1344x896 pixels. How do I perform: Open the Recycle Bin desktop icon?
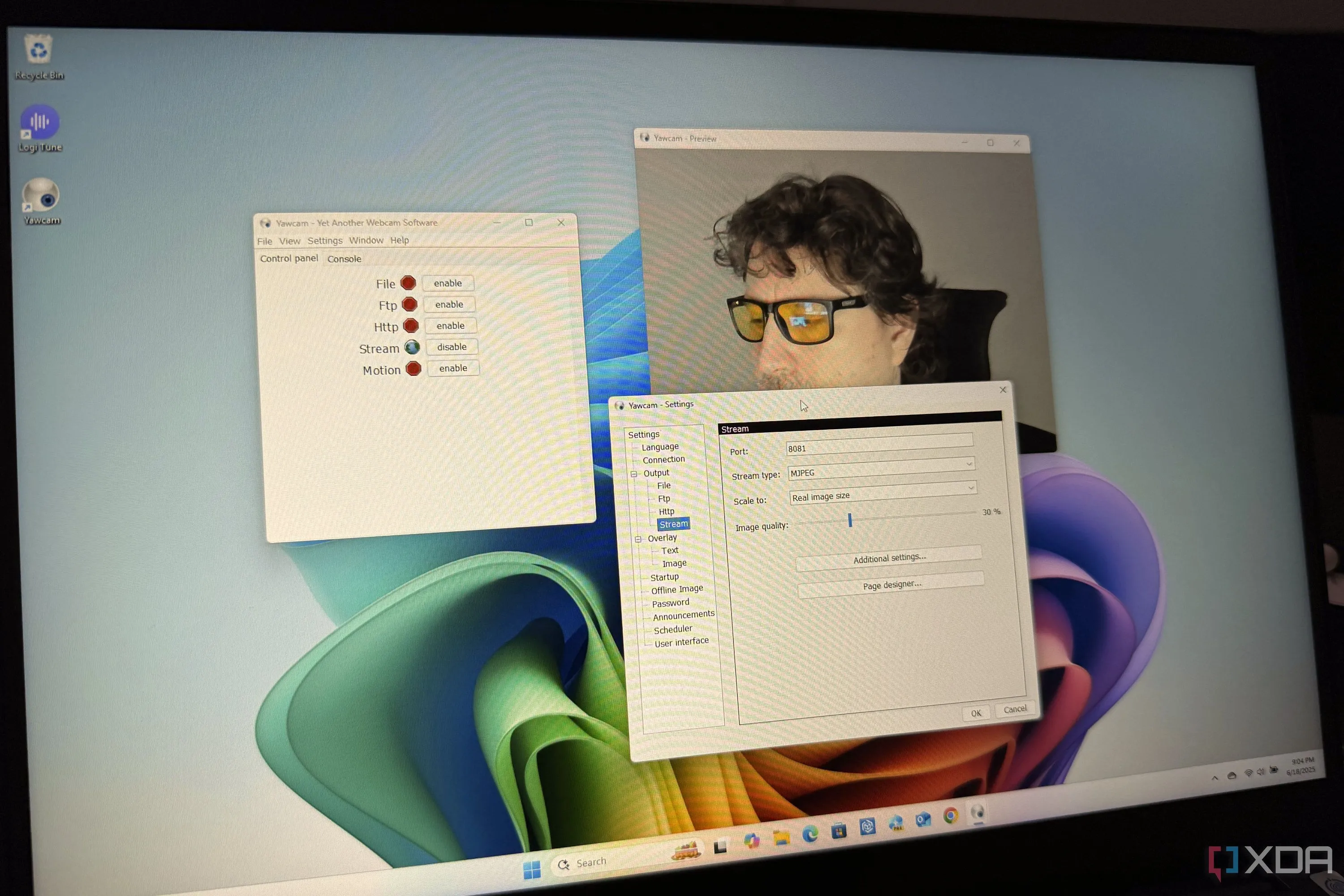[38, 56]
